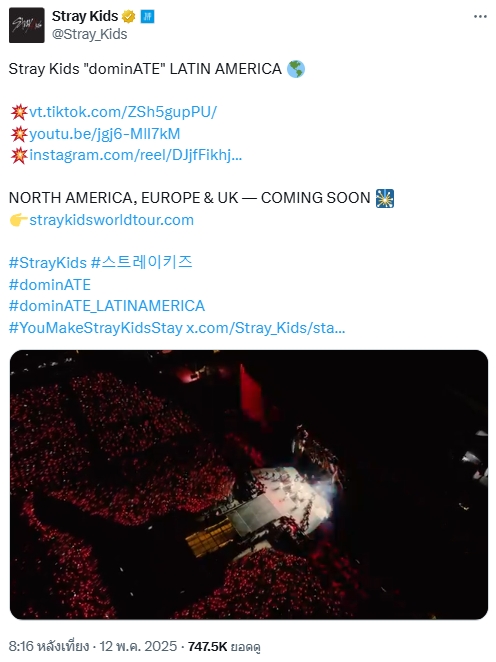Image resolution: width=496 pixels, height=662 pixels.
Task: Click the #dominATE_LATINAMERICA hashtag
Action: pyautogui.click(x=107, y=306)
